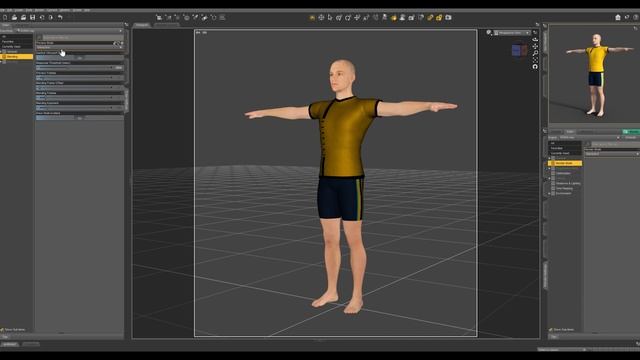640x360 pixels.
Task: Adjust the third slider in left pane
Action: 80,78
